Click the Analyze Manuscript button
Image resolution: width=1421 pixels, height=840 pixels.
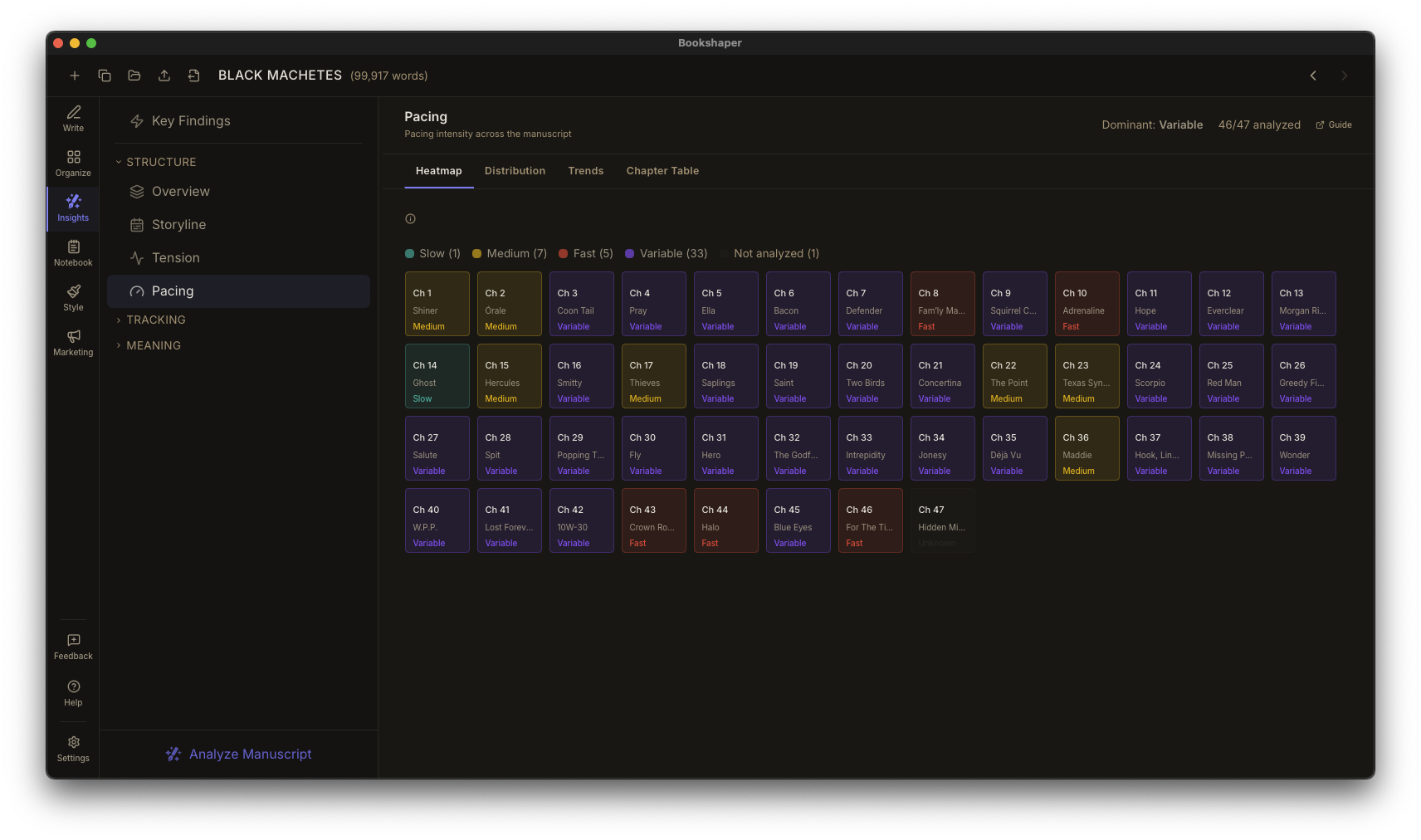238,754
